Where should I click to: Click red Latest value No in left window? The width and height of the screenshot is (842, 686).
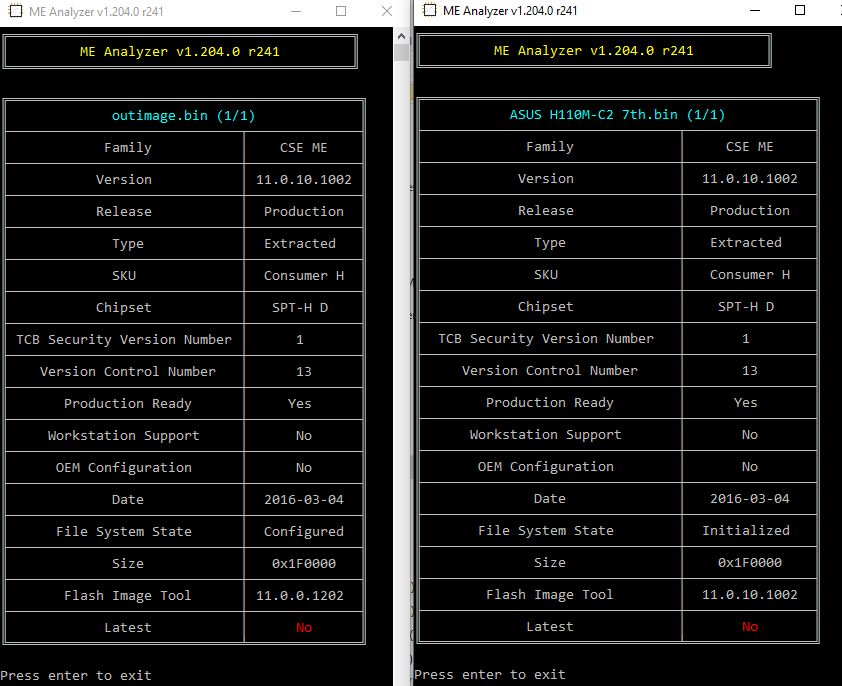coord(303,627)
